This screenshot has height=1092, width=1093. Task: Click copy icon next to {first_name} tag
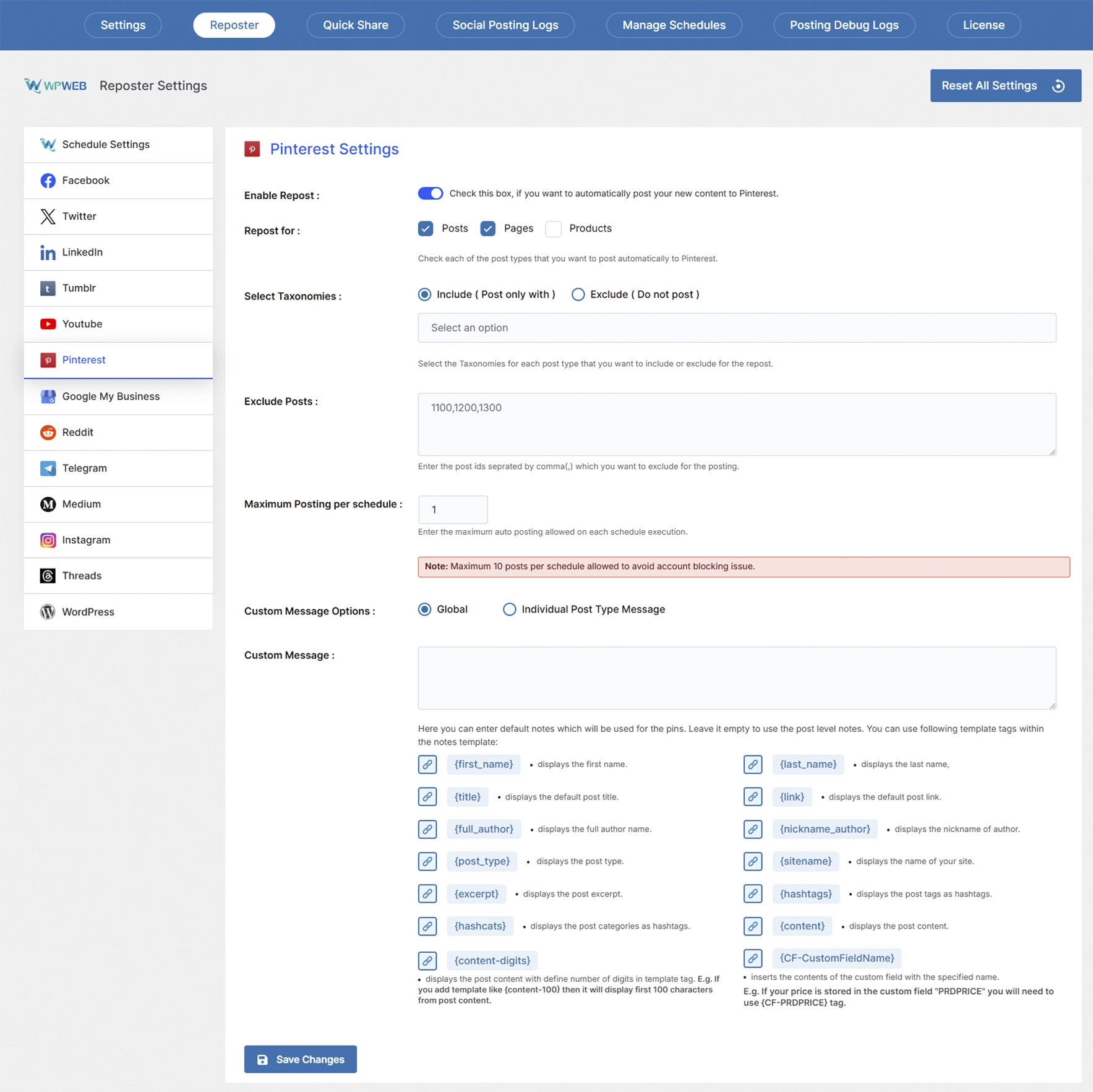click(427, 765)
